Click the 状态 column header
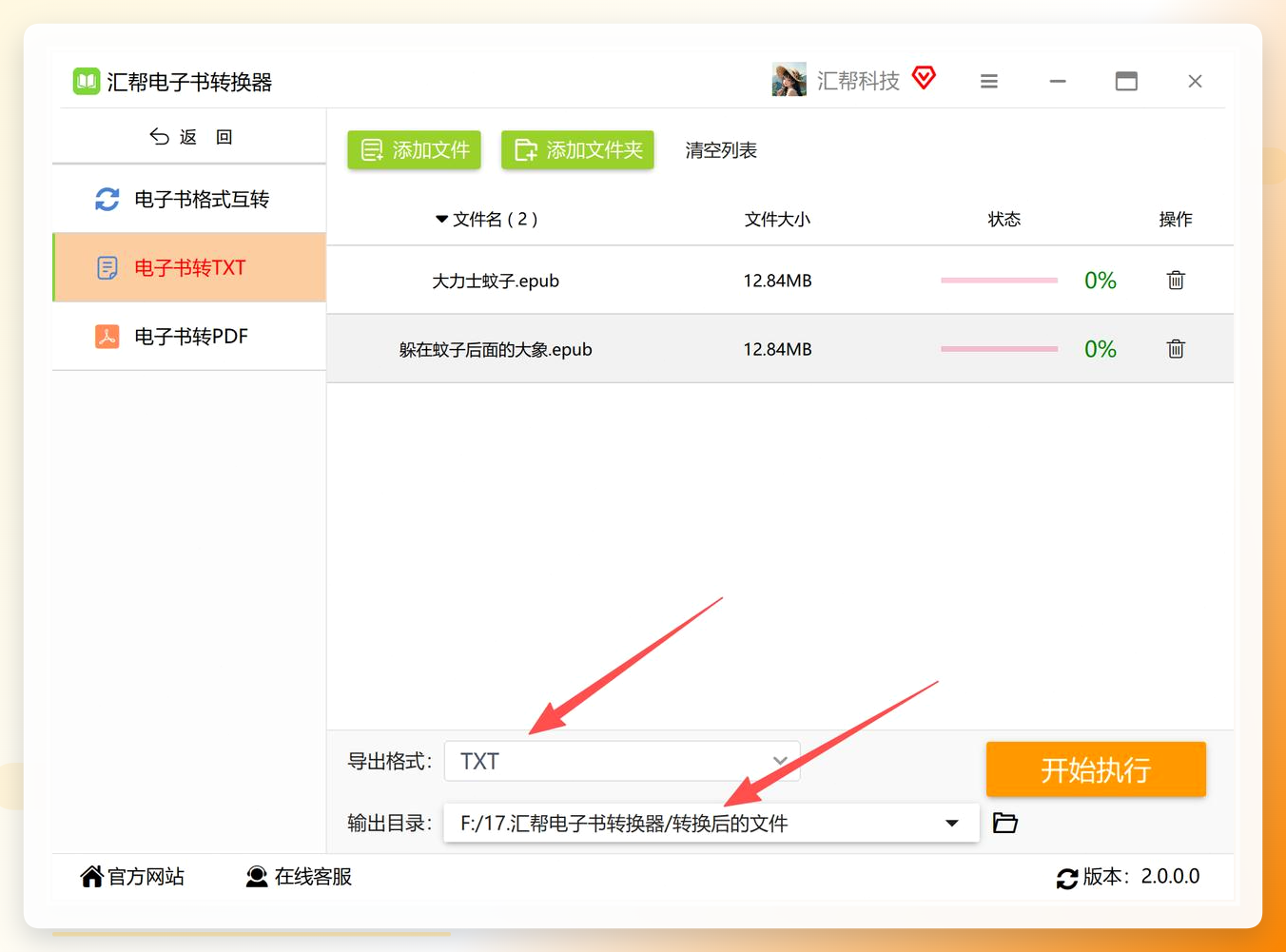The width and height of the screenshot is (1286, 952). pos(1003,220)
